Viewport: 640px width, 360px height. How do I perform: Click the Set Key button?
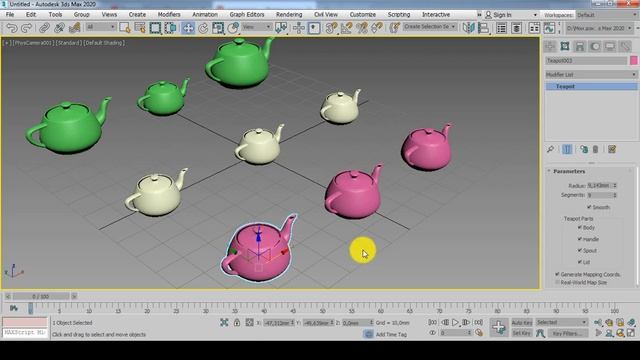[522, 333]
